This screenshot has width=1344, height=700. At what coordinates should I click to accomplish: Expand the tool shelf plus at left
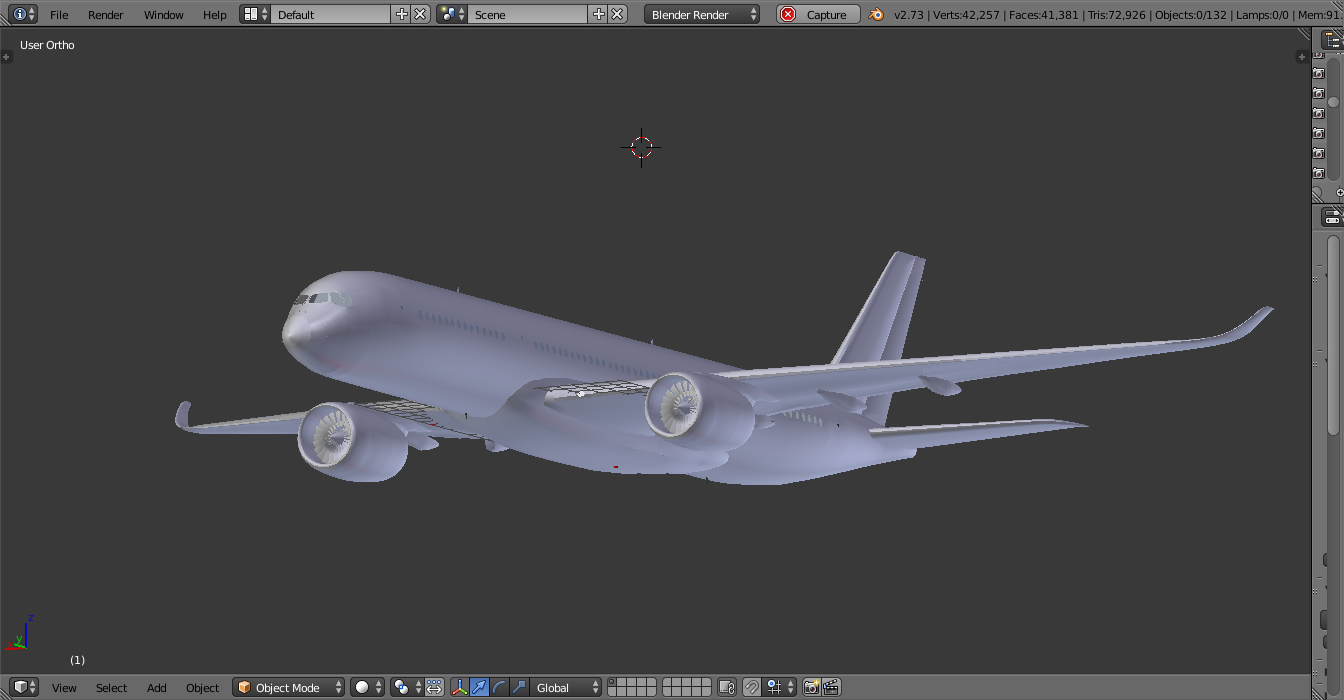point(6,57)
